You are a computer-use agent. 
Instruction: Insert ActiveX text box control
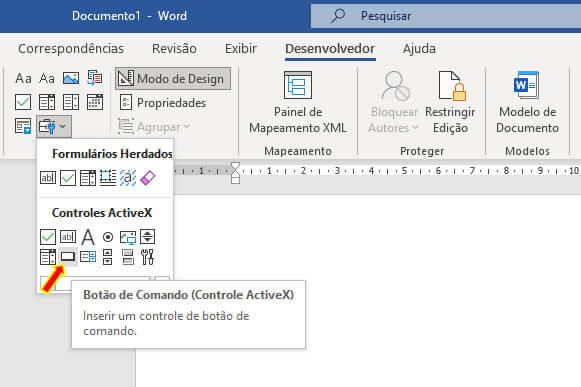coord(68,236)
